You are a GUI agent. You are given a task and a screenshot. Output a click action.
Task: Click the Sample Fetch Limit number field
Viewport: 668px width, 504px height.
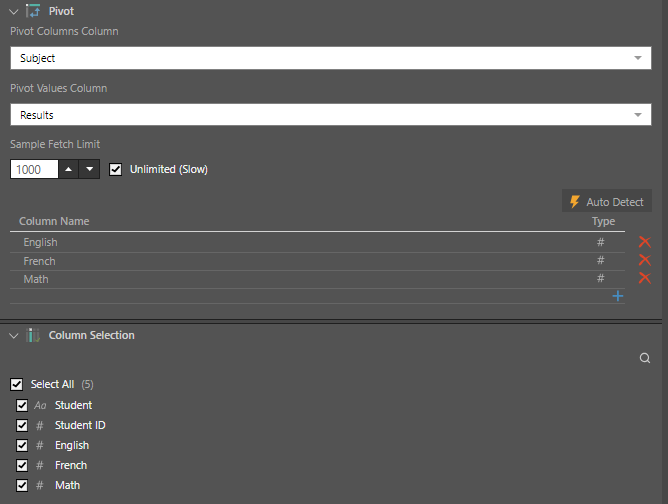(x=34, y=169)
